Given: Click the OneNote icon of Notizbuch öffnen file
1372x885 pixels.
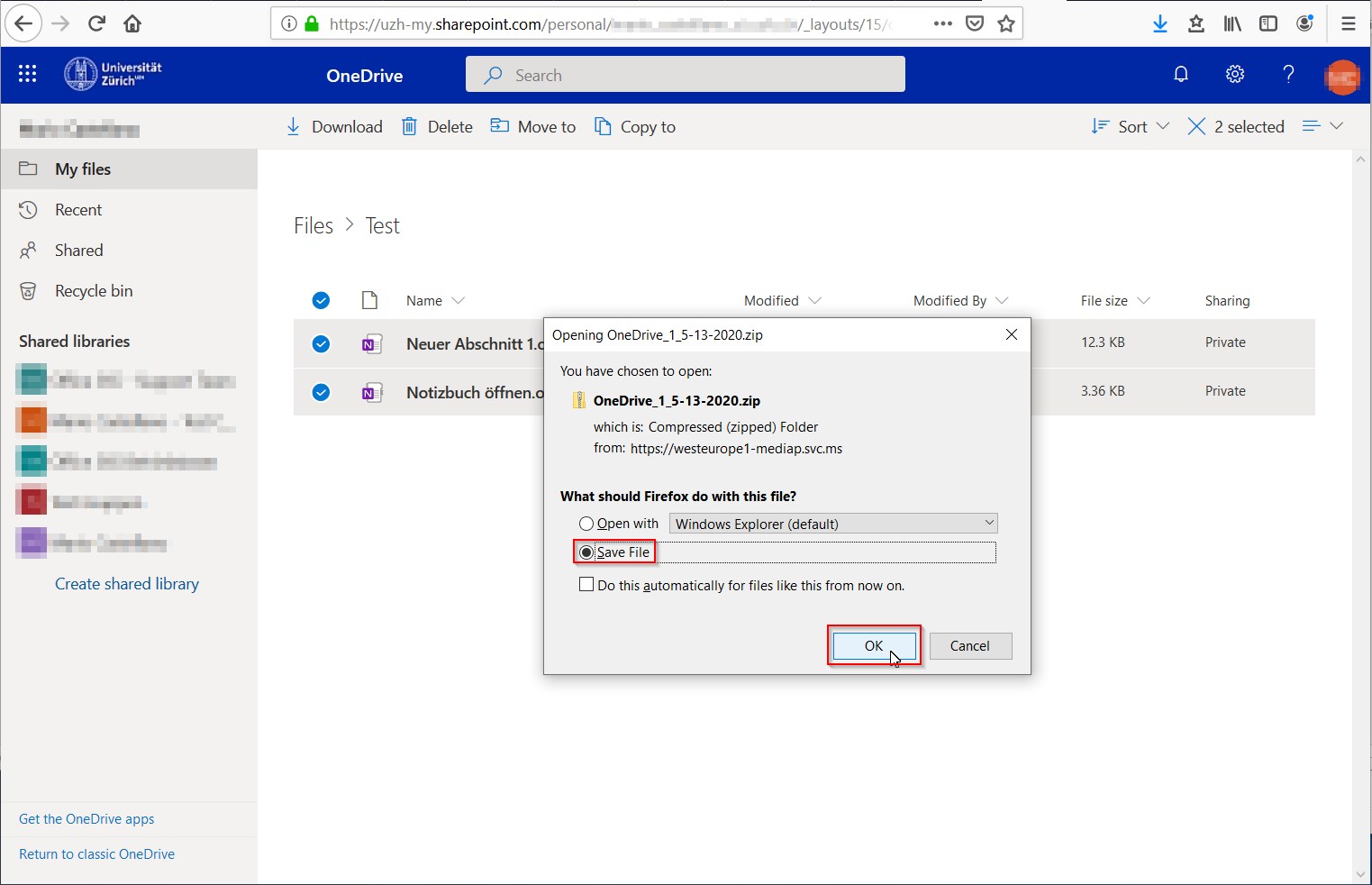Looking at the screenshot, I should coord(372,392).
